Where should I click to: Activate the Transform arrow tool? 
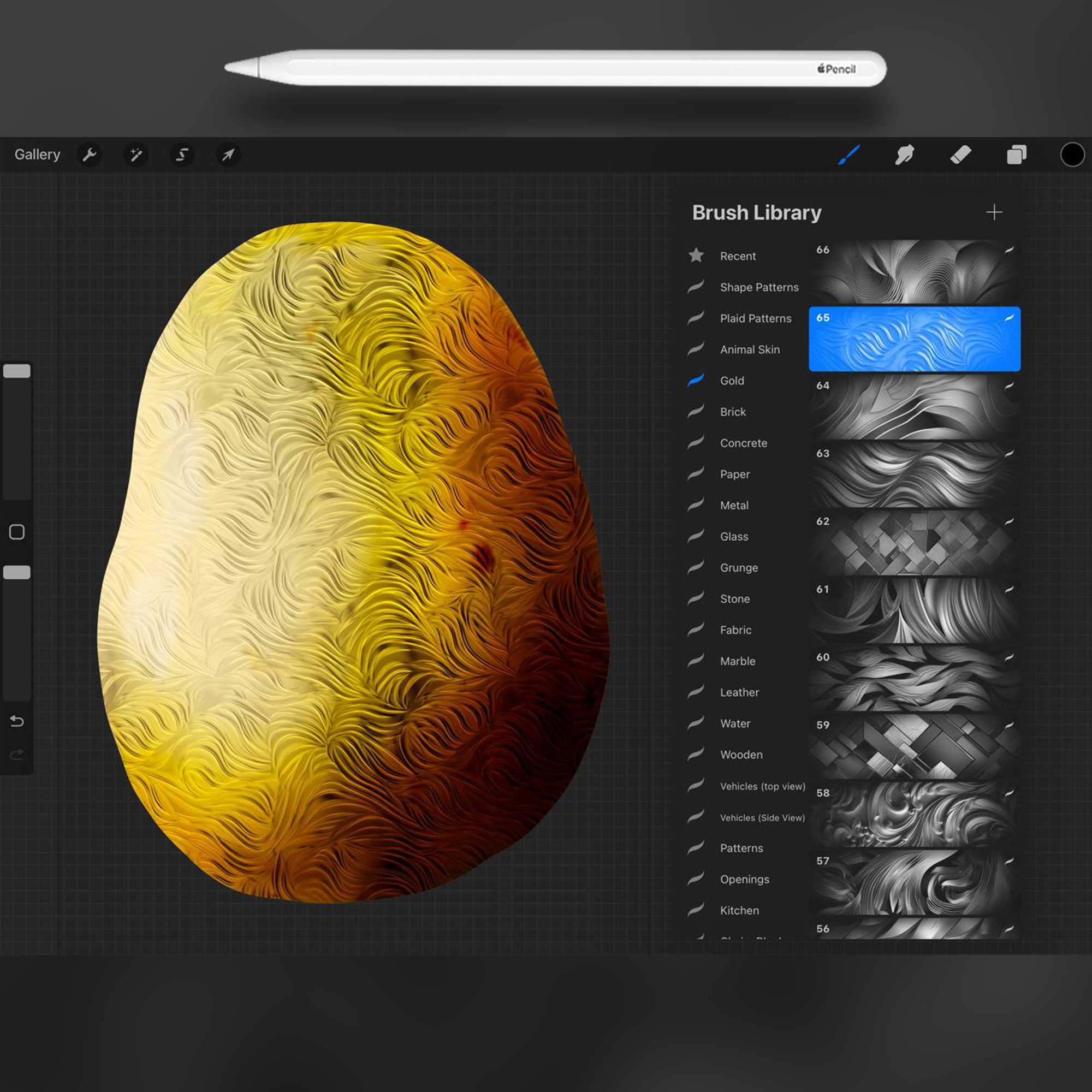(x=228, y=155)
